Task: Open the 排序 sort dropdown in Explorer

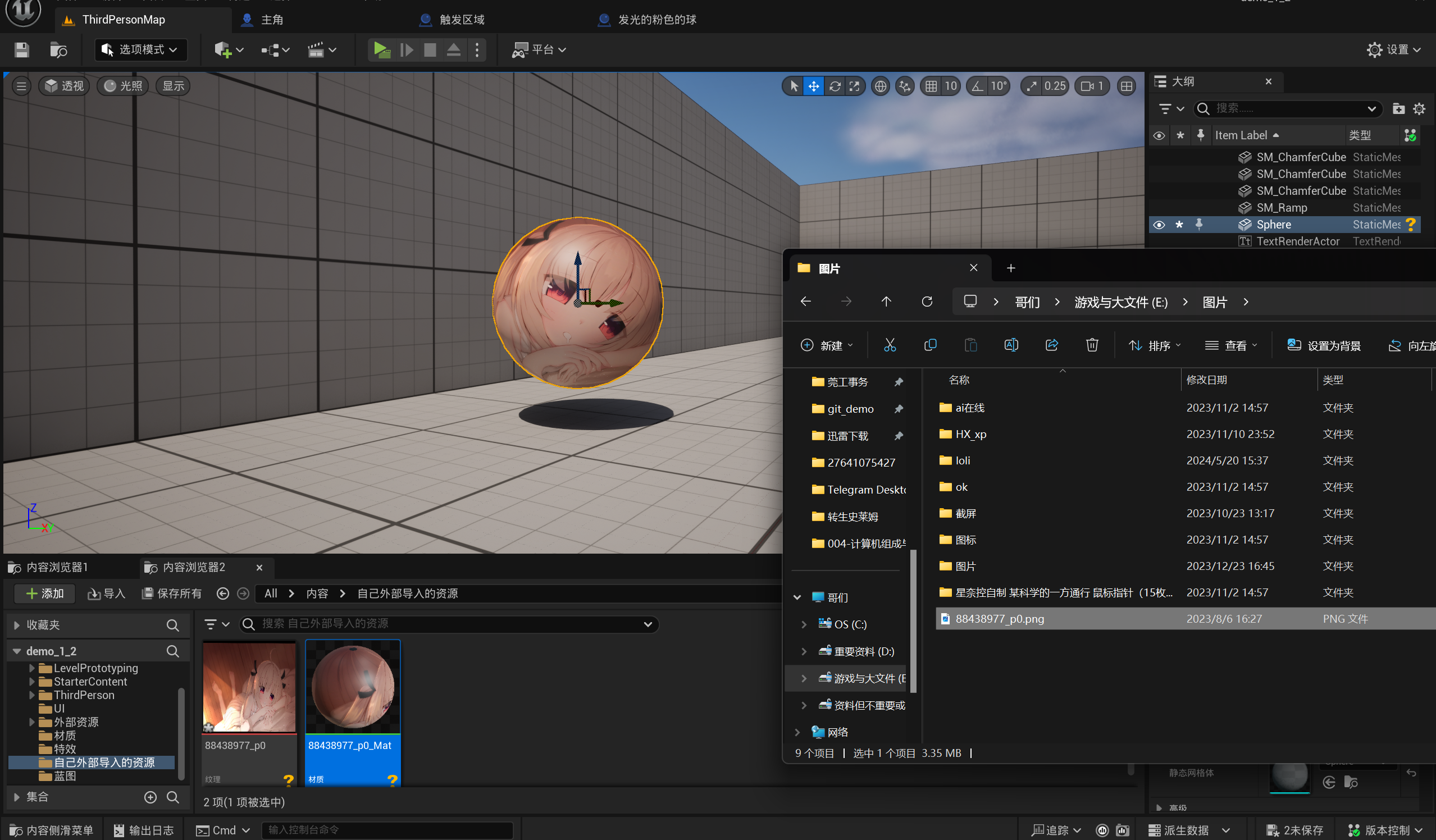Action: coord(1155,345)
